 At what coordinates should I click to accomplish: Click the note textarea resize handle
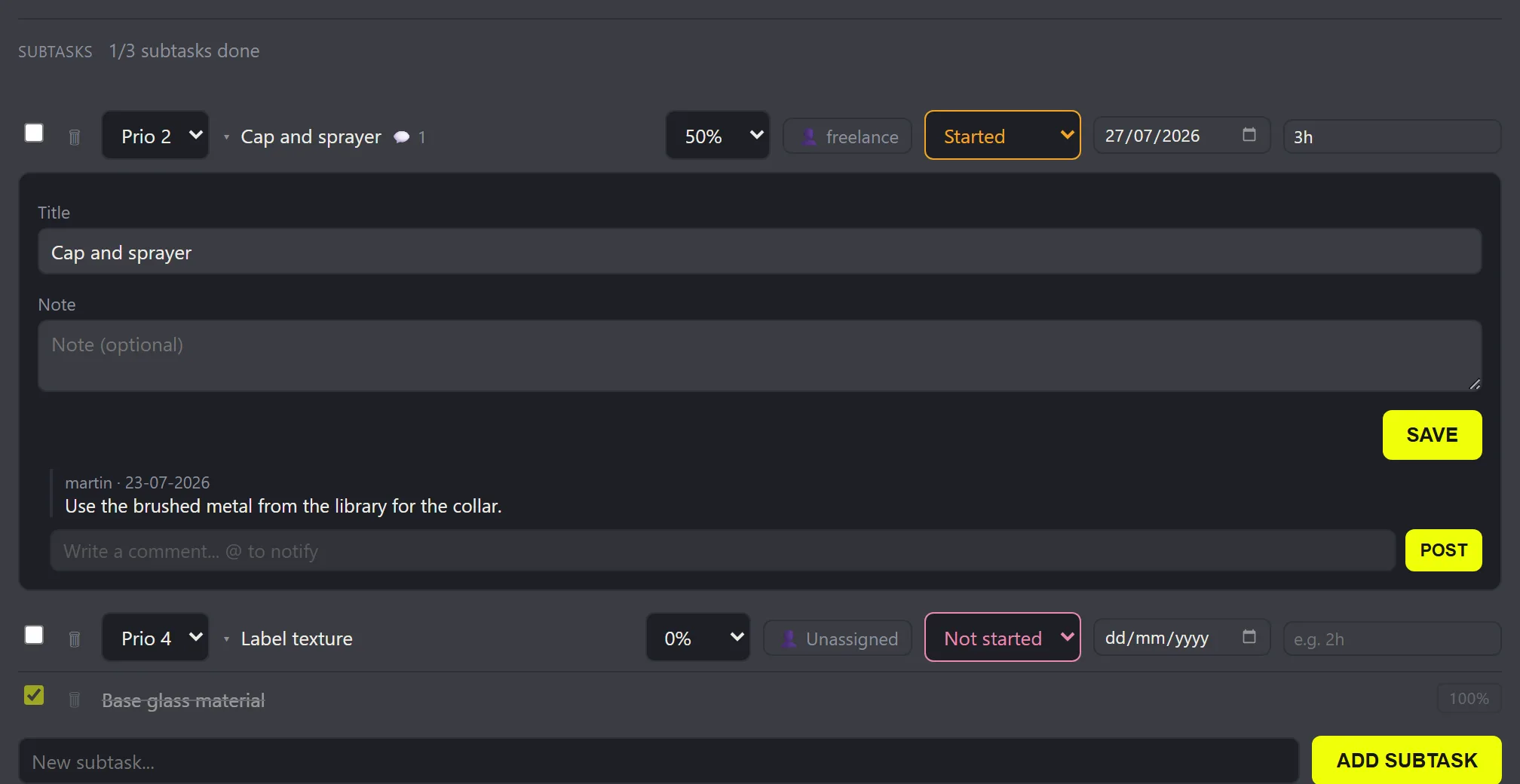[1475, 384]
